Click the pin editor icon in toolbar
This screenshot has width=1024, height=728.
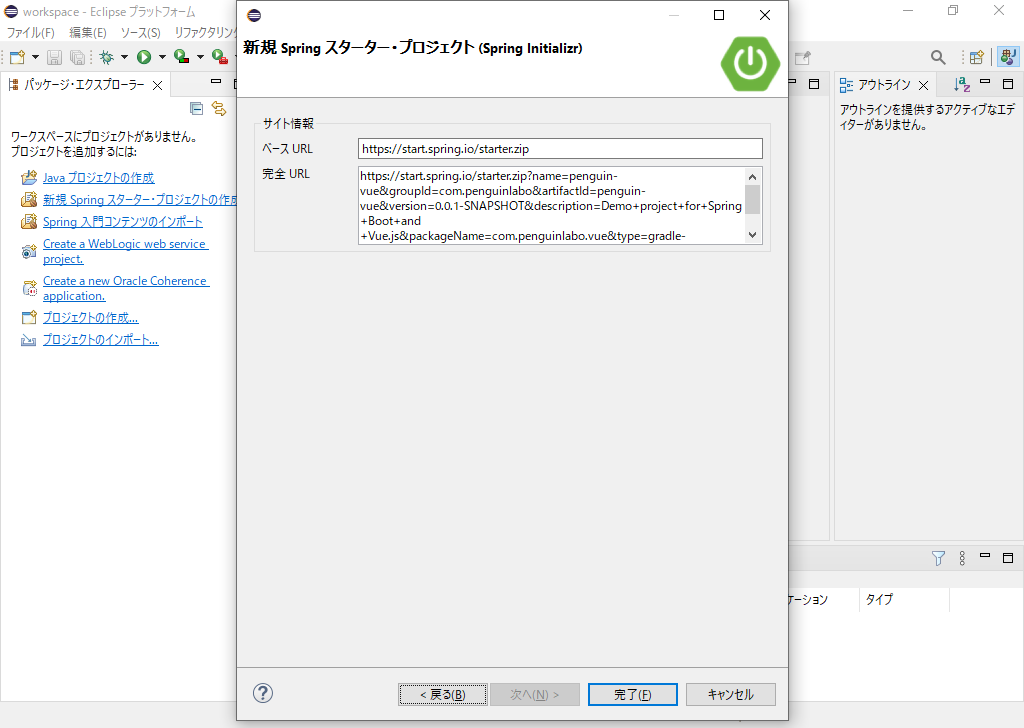point(803,57)
